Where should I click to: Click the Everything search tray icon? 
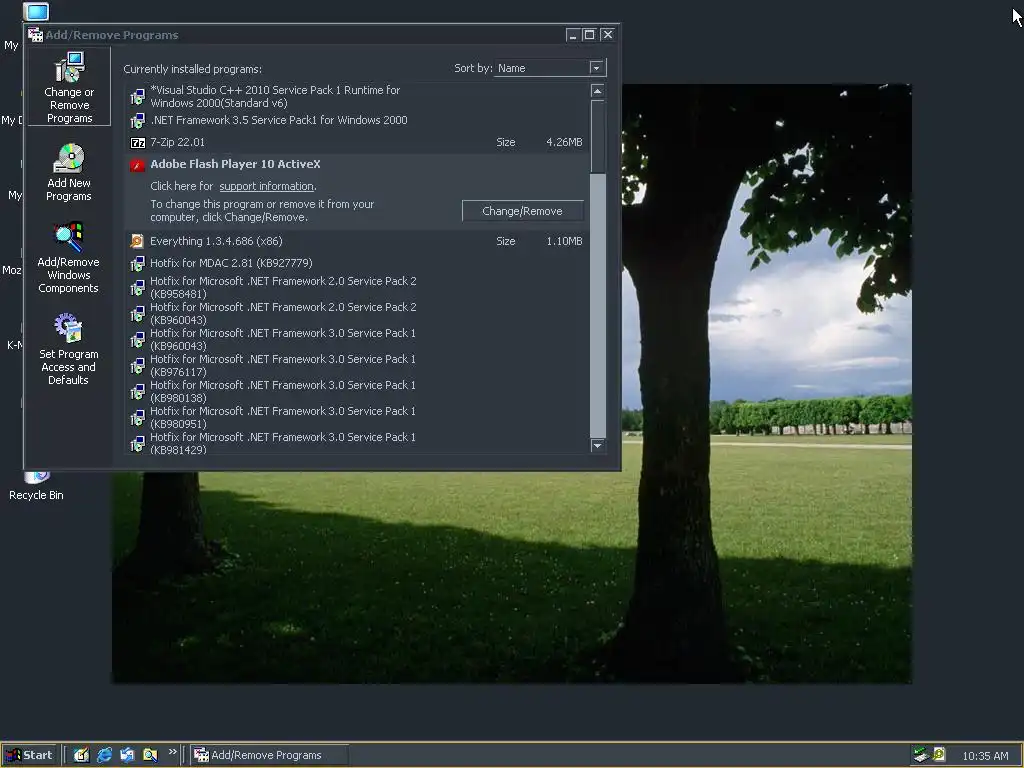(939, 754)
